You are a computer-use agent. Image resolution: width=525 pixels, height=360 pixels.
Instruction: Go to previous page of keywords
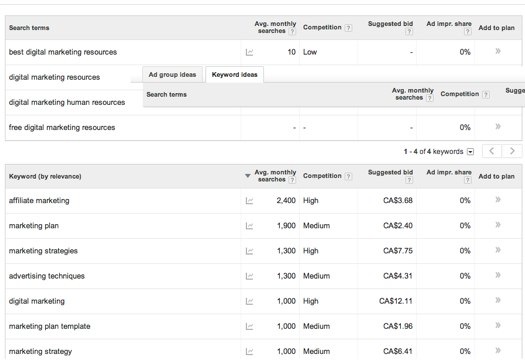tap(492, 151)
